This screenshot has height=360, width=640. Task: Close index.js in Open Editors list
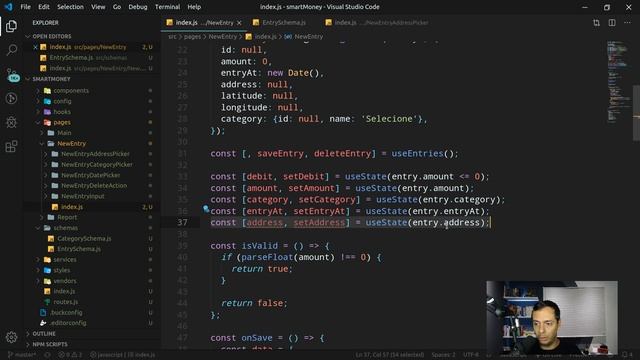point(35,47)
